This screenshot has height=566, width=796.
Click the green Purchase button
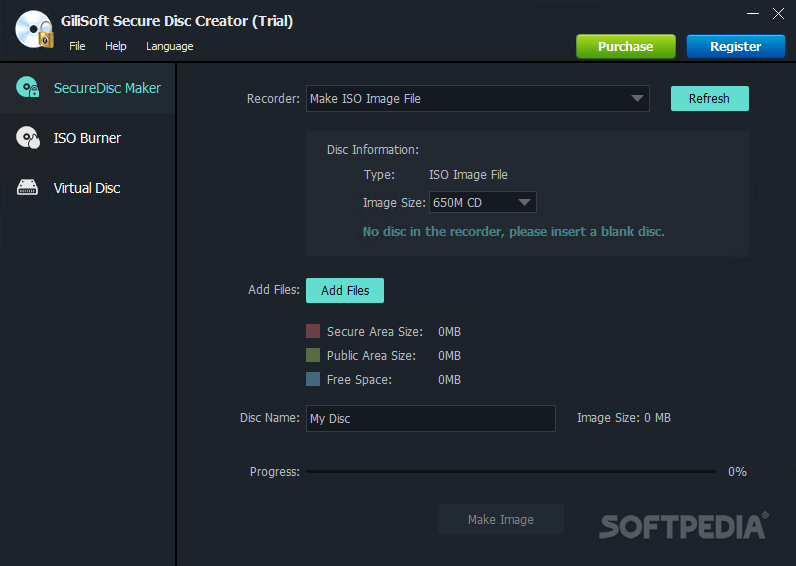625,47
